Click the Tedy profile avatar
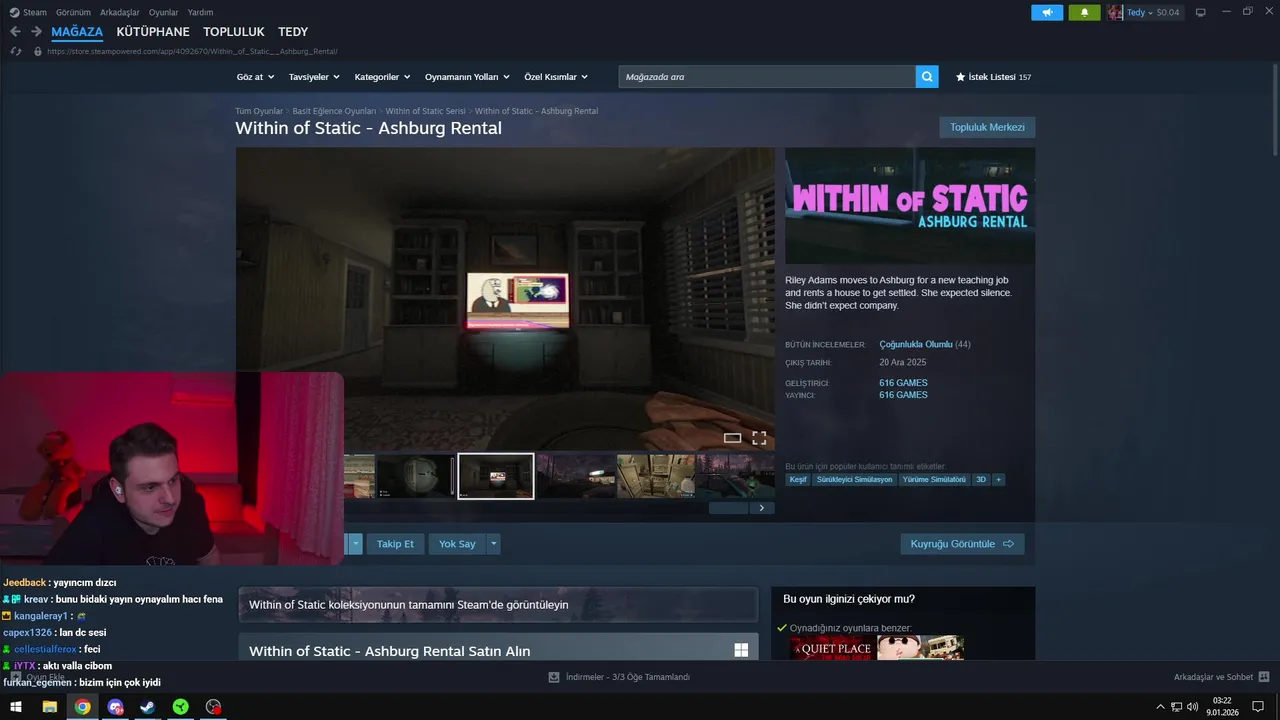 coord(1115,13)
